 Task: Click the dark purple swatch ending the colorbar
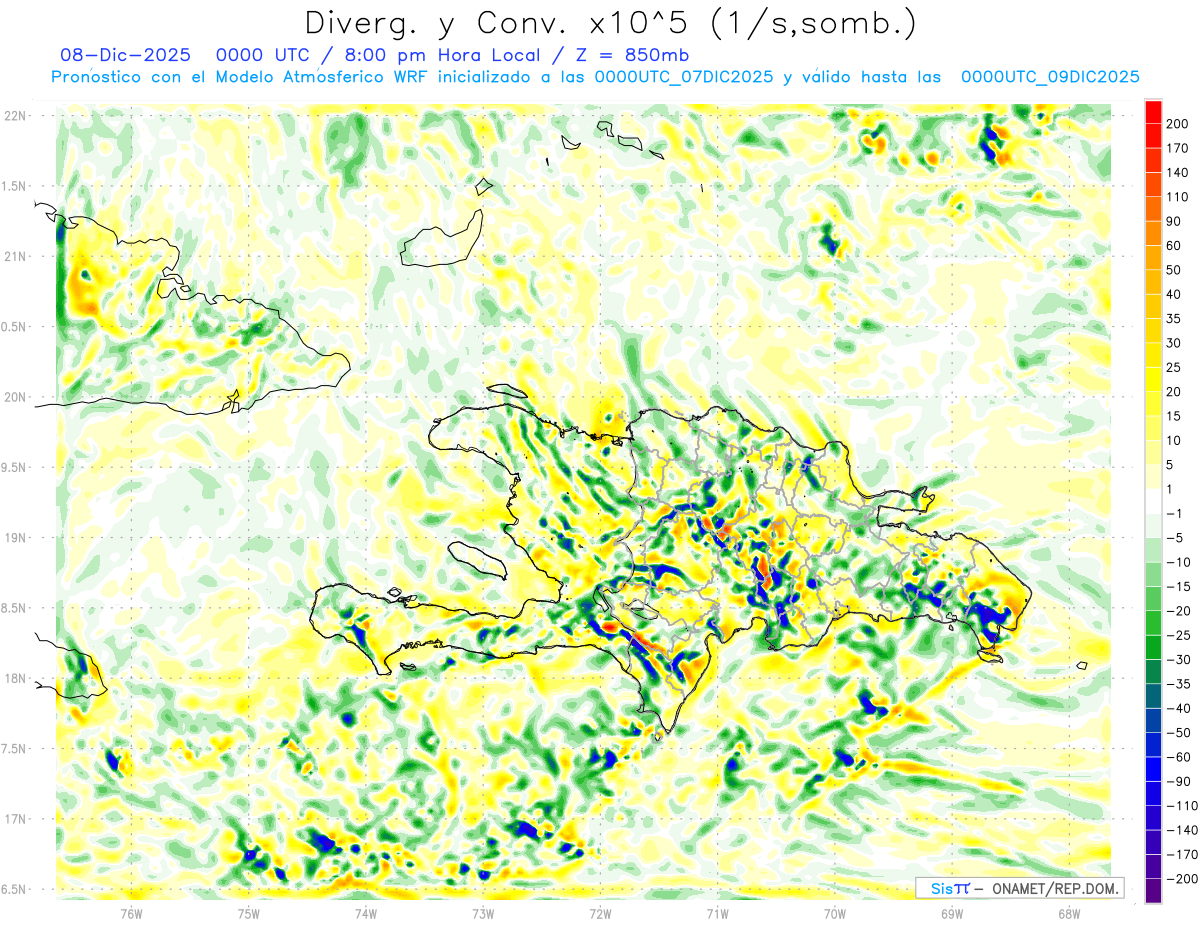tap(1153, 891)
